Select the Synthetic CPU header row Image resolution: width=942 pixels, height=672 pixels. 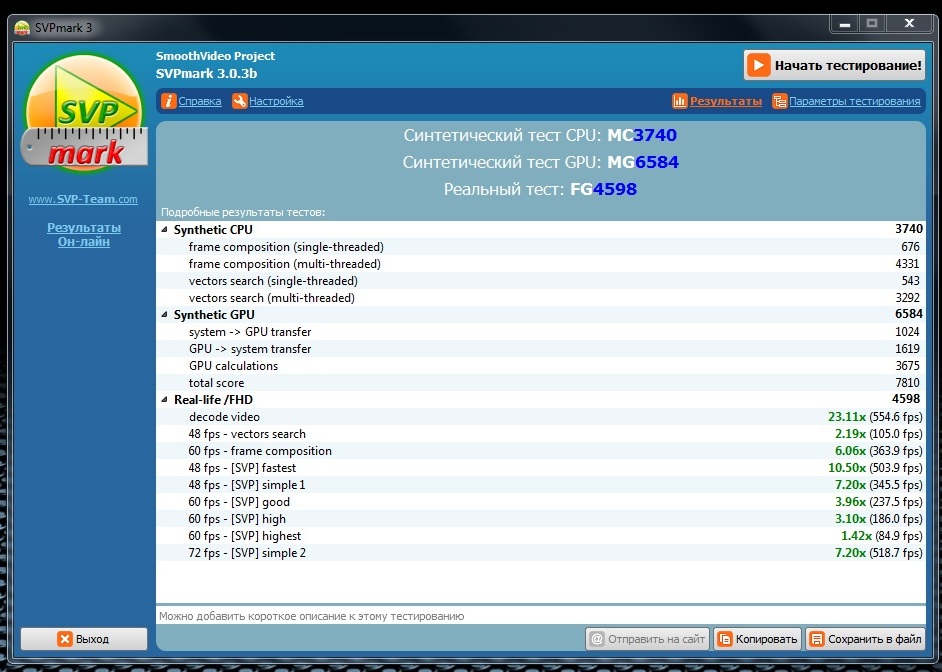[x=541, y=229]
